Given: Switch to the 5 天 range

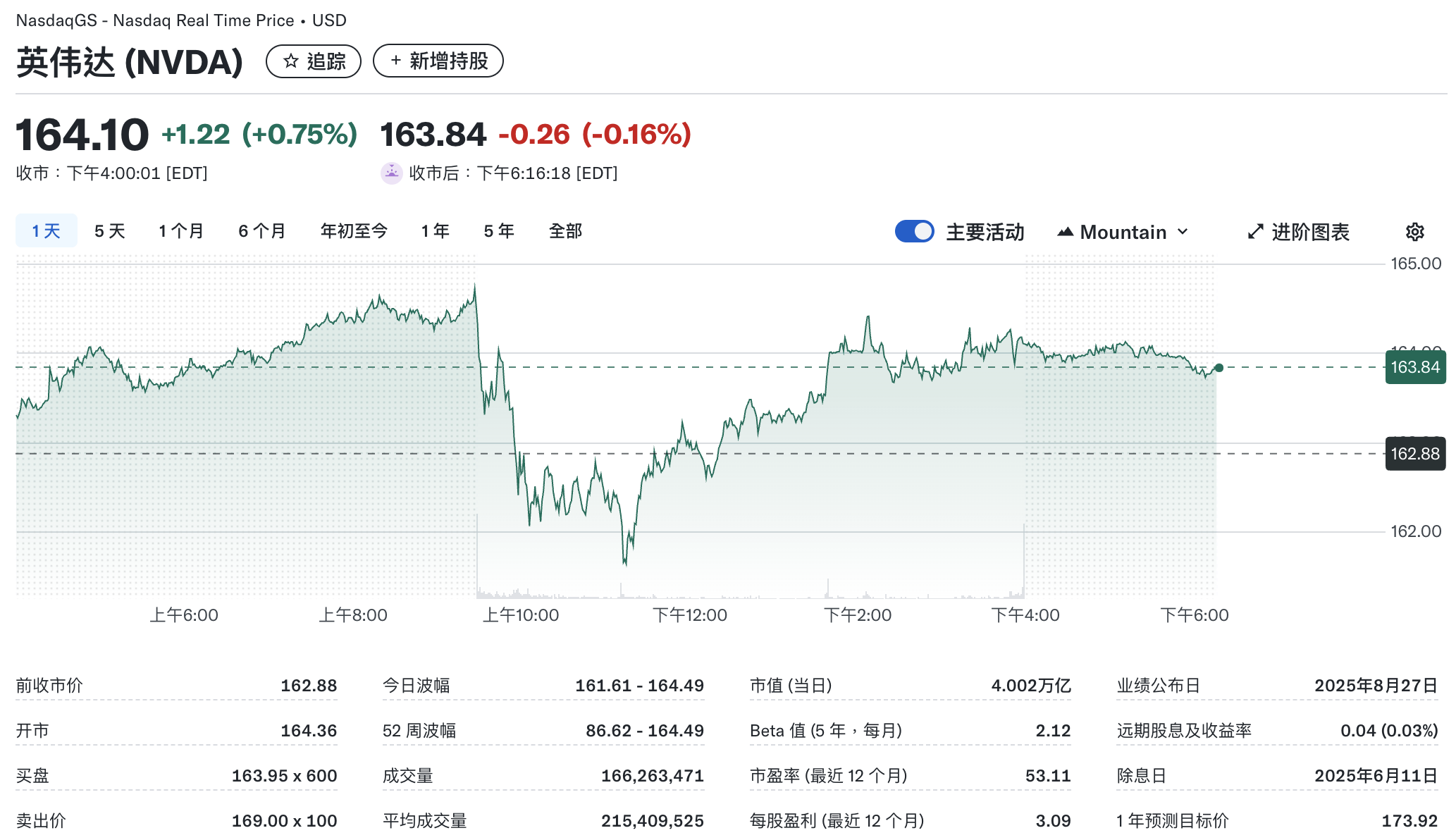Looking at the screenshot, I should 110,231.
